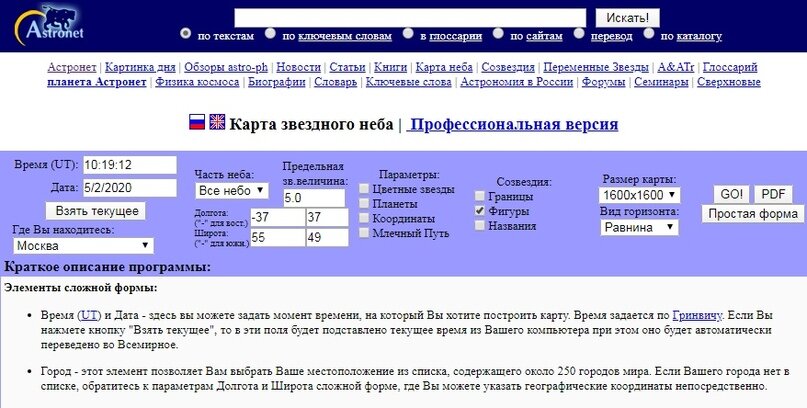Select the 'по текстам' search option
The width and height of the screenshot is (807, 408).
(186, 33)
